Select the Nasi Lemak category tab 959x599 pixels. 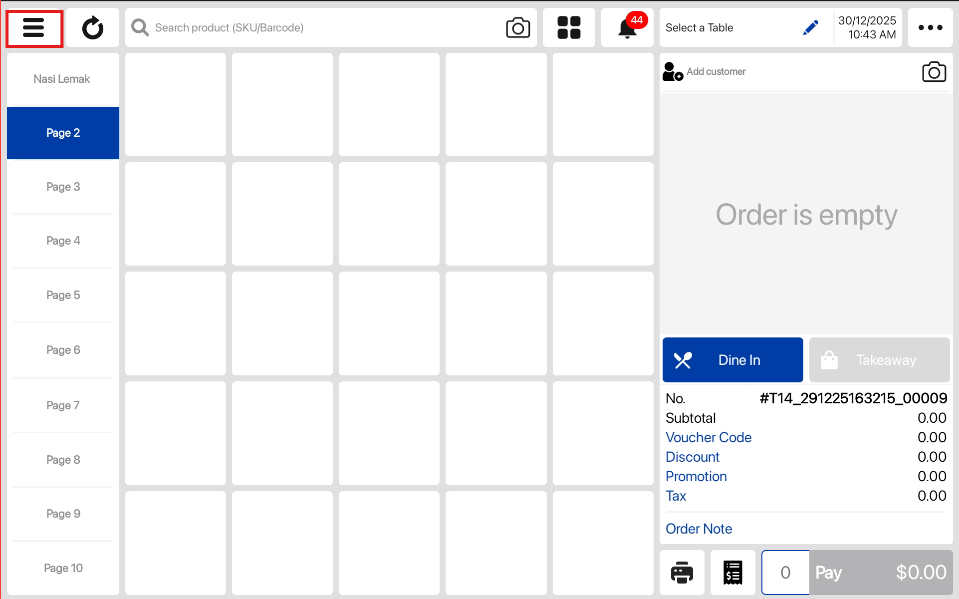click(62, 79)
